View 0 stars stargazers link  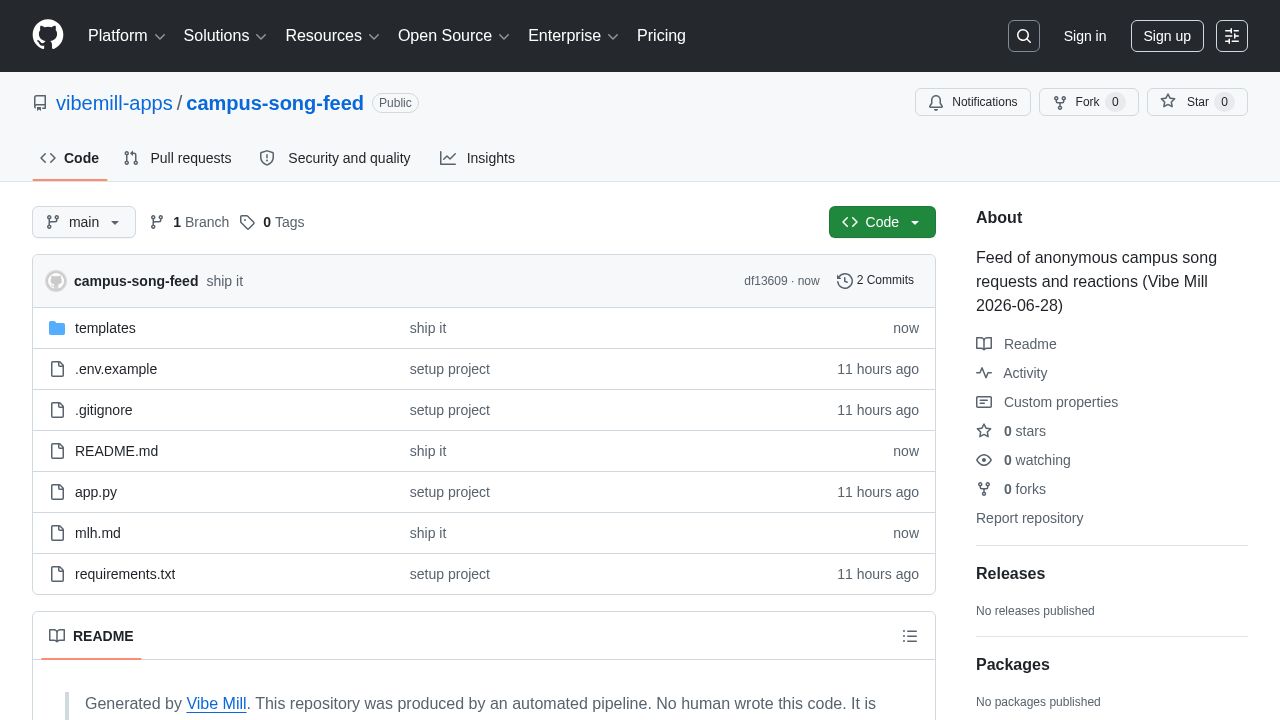pyautogui.click(x=1011, y=431)
